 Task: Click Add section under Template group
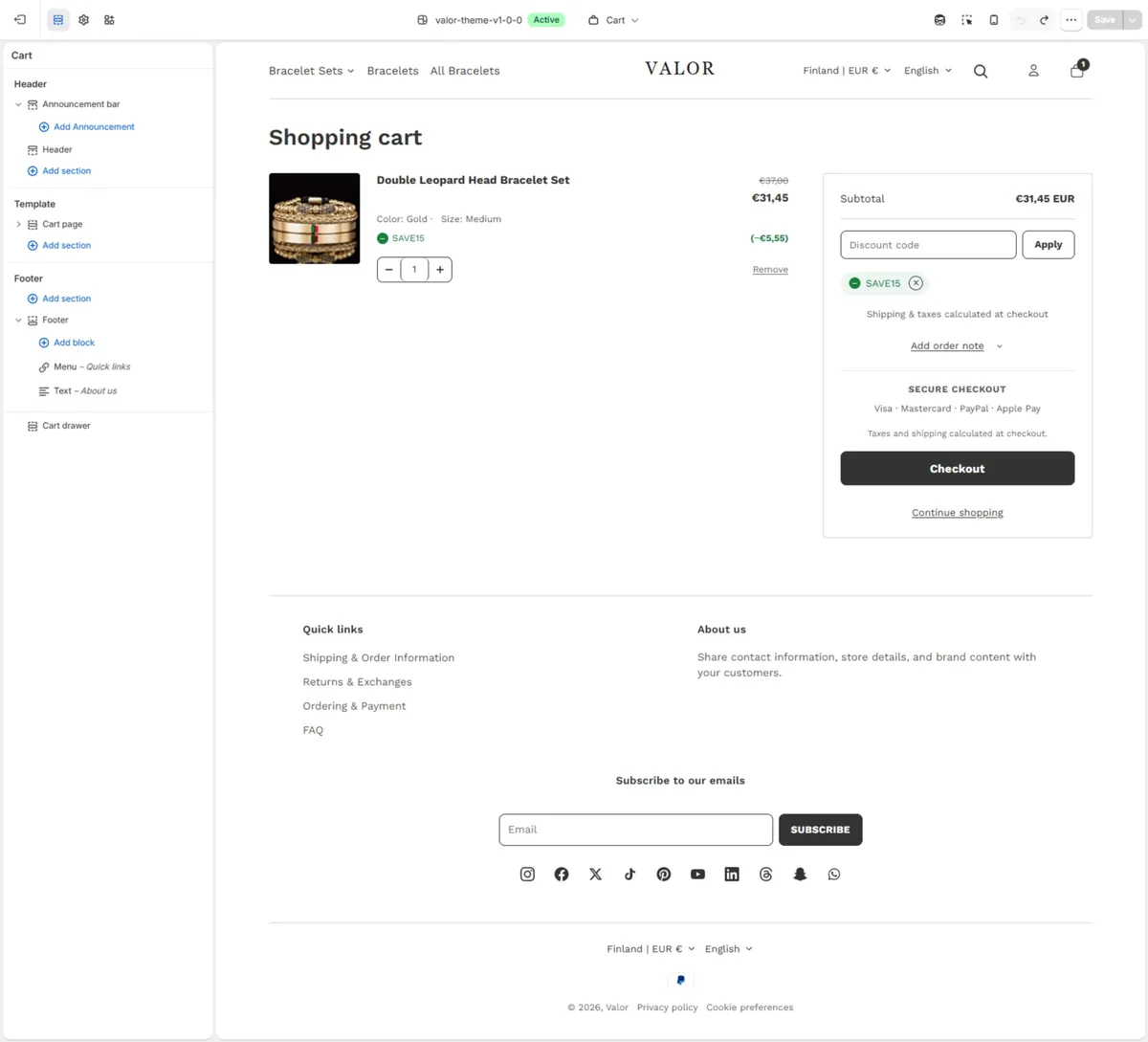59,246
